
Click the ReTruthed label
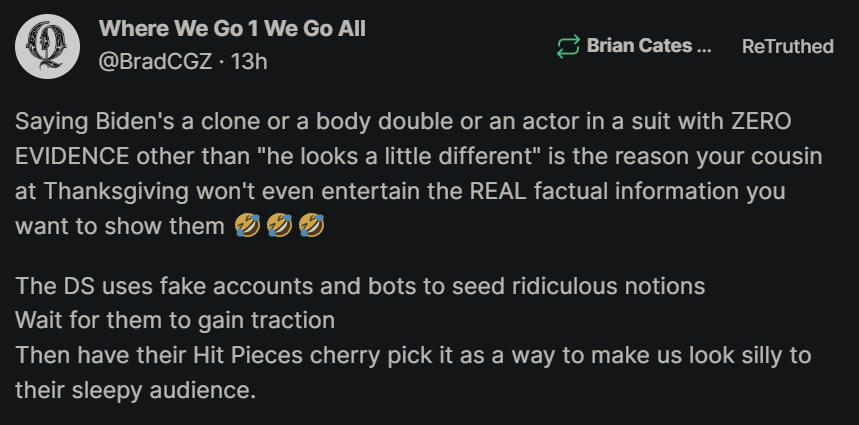coord(787,46)
